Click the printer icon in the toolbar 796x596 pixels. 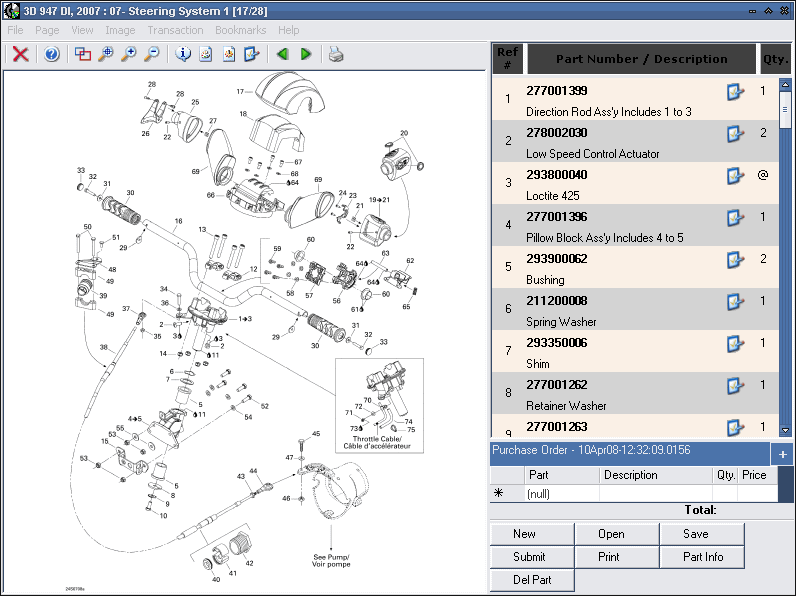coord(337,54)
